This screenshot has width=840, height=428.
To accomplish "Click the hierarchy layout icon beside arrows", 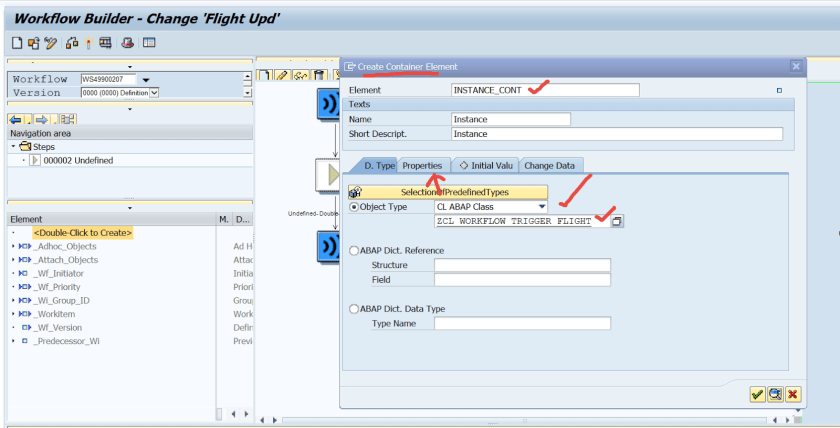I will 68,119.
